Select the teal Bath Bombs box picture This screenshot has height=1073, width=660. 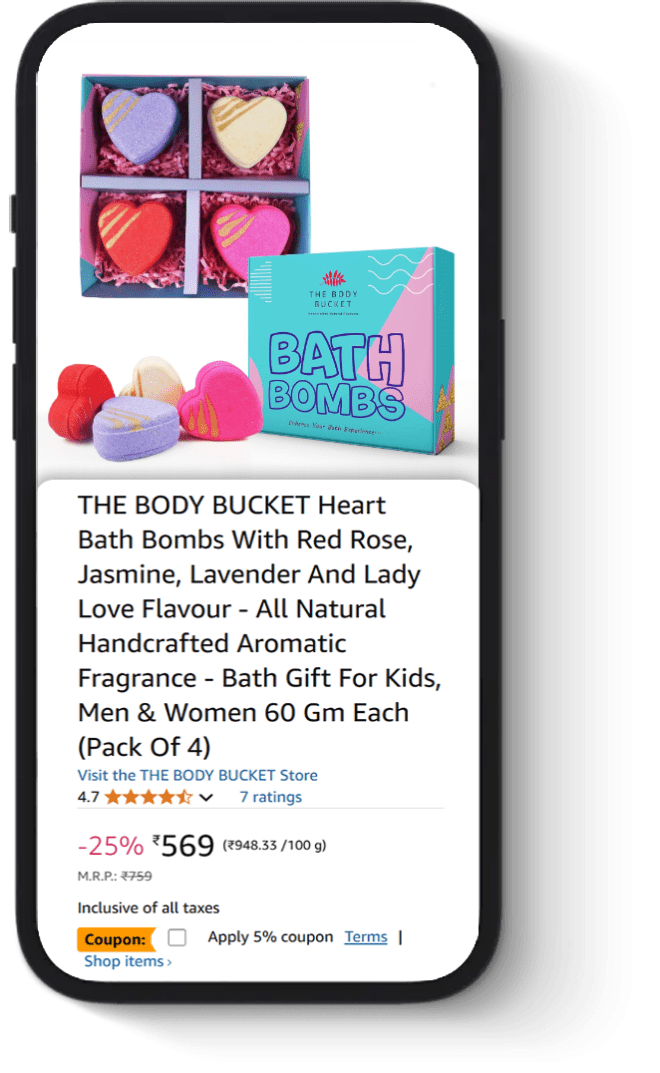point(351,350)
